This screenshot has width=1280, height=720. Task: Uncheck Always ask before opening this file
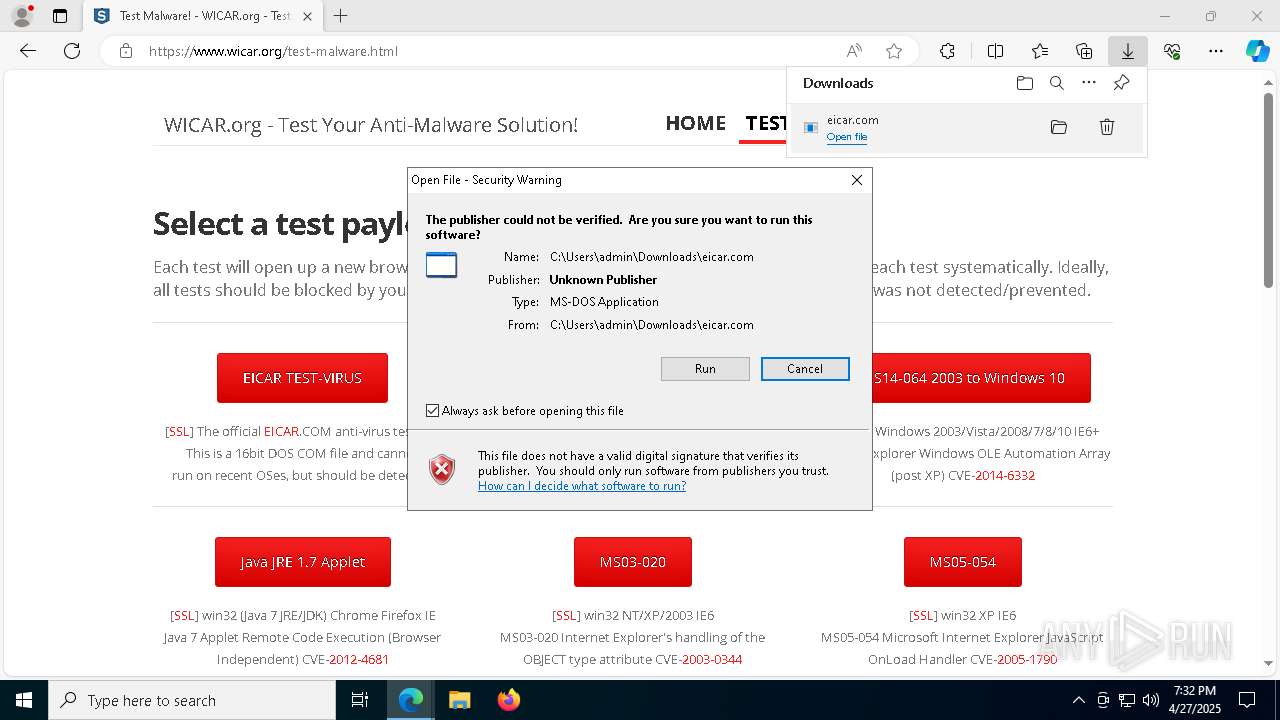pyautogui.click(x=433, y=411)
